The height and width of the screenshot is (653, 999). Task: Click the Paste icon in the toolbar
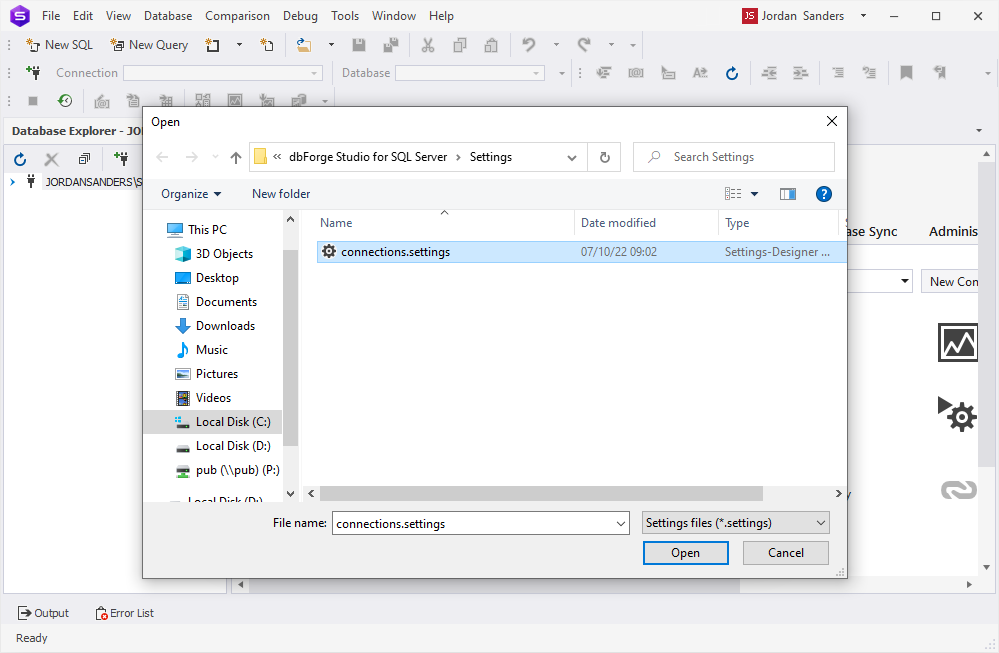[x=491, y=45]
